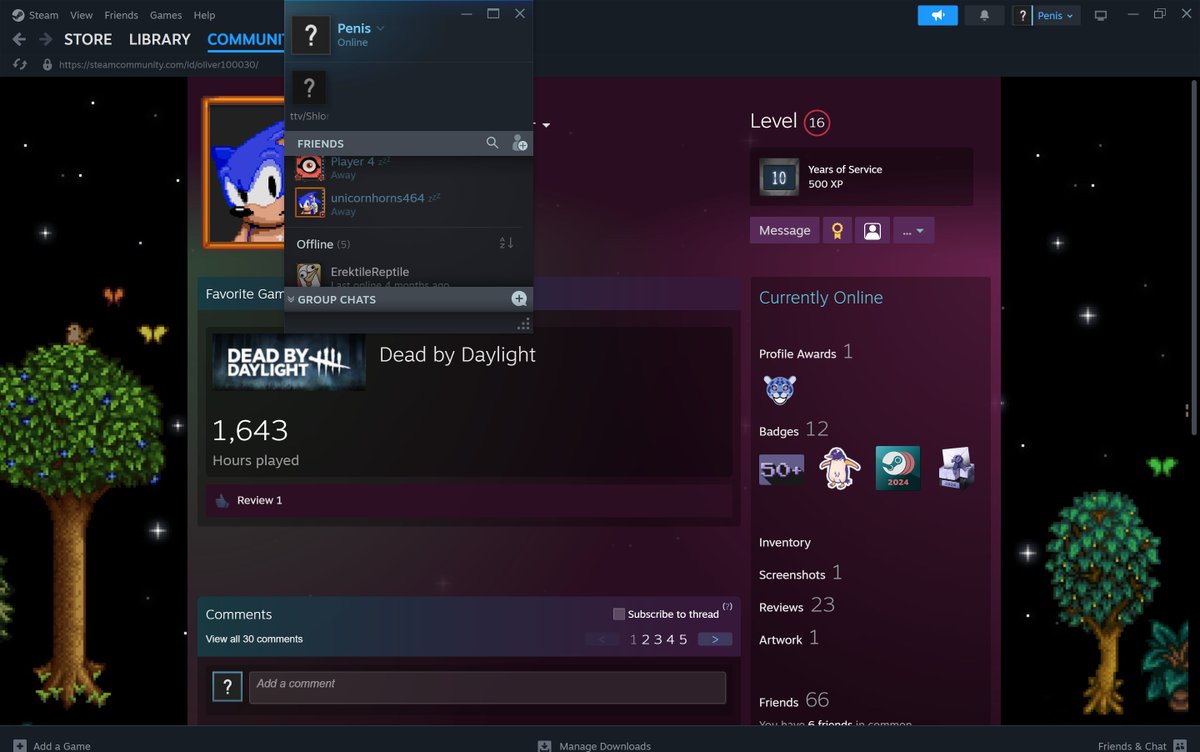Click the resize grip dots of the friends window
The width and height of the screenshot is (1200, 752).
coord(523,324)
